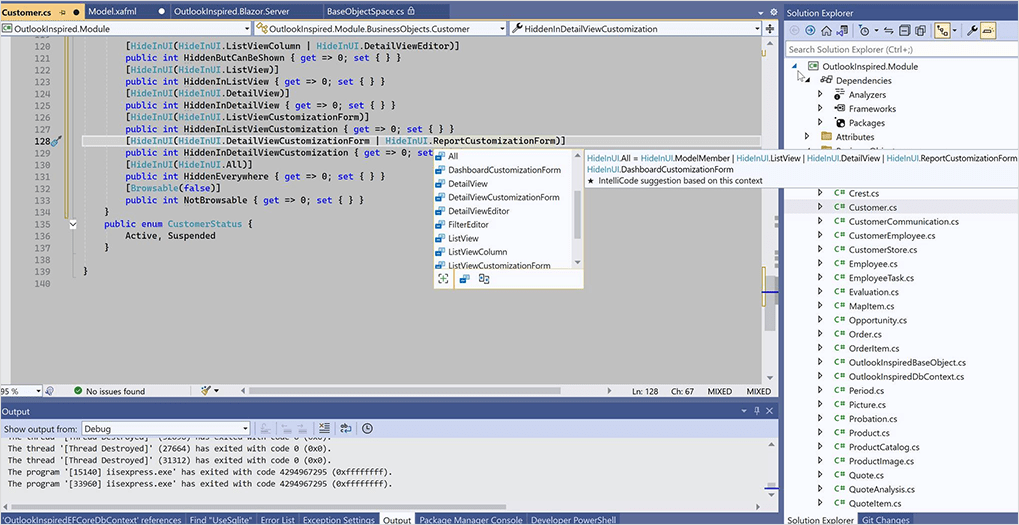The image size is (1019, 525).
Task: Click the screwdriver quick actions icon at line 128
Action: point(57,142)
